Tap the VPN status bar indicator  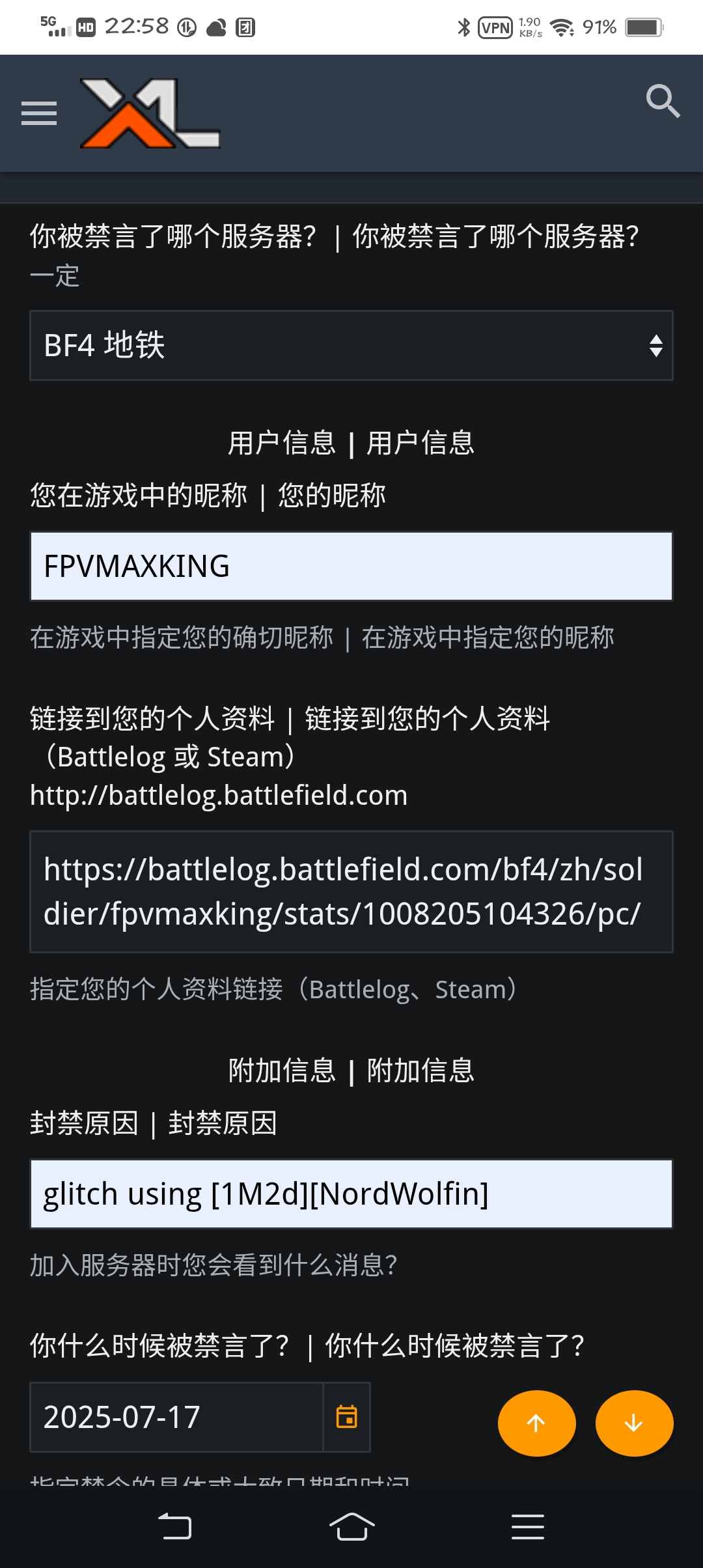pyautogui.click(x=495, y=27)
